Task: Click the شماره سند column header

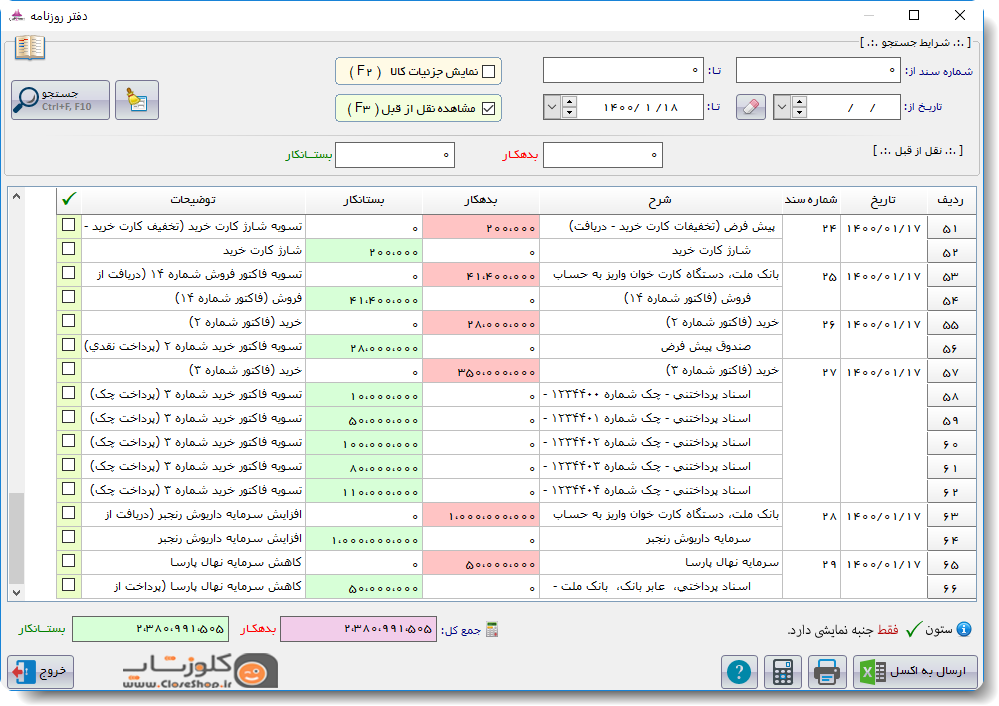Action: coord(811,200)
